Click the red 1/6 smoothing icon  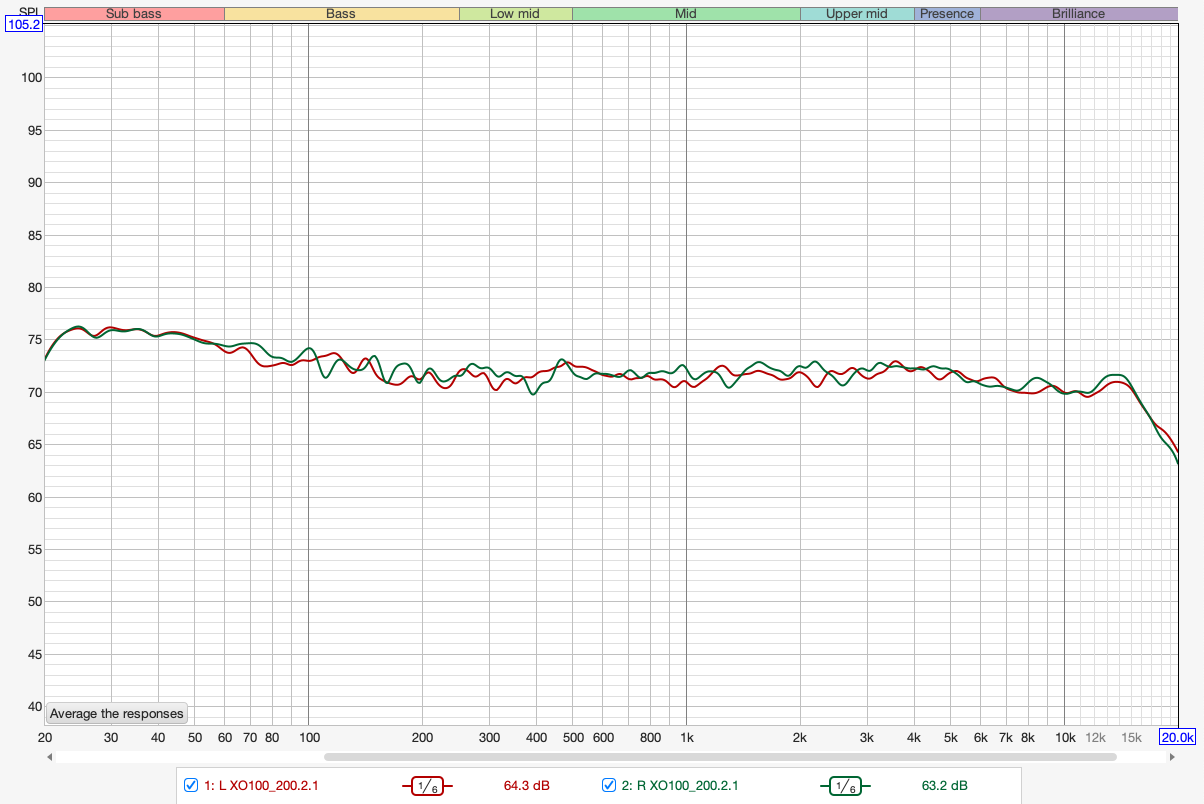[426, 786]
